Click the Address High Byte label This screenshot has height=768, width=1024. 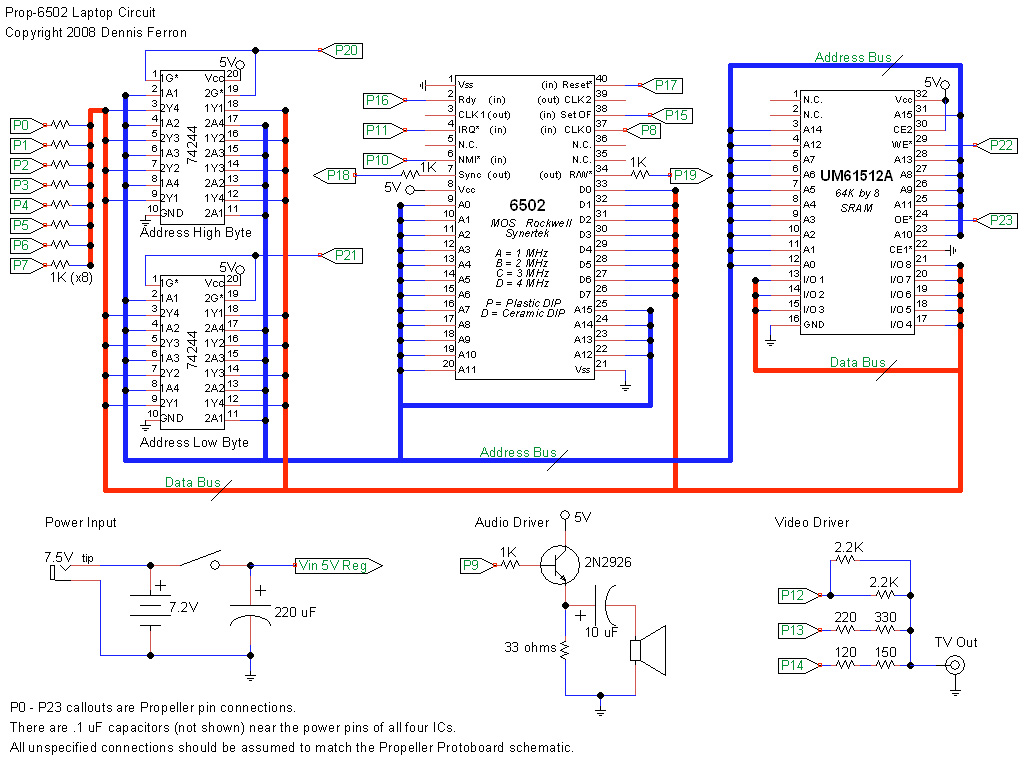tap(196, 232)
